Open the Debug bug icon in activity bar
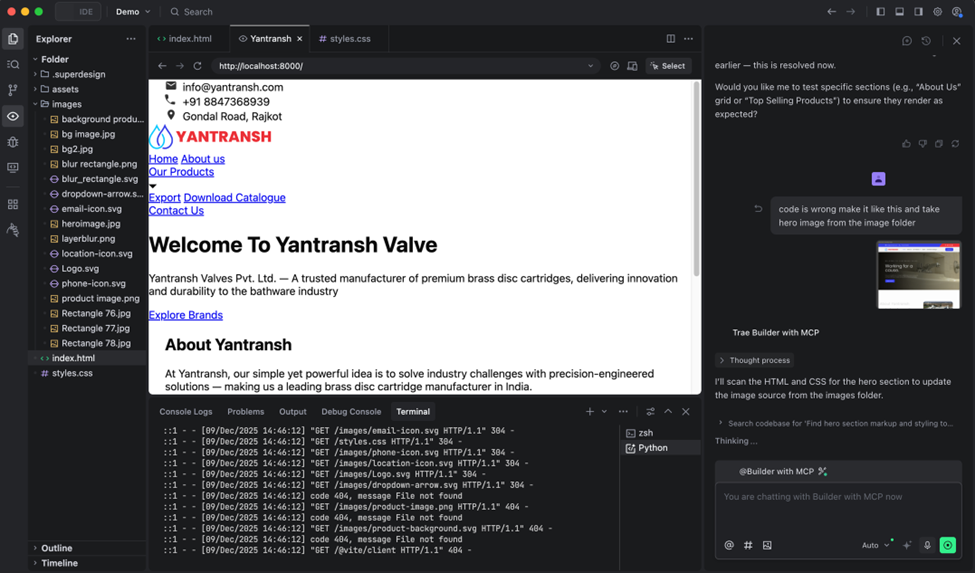Viewport: 975px width, 573px height. [13, 142]
